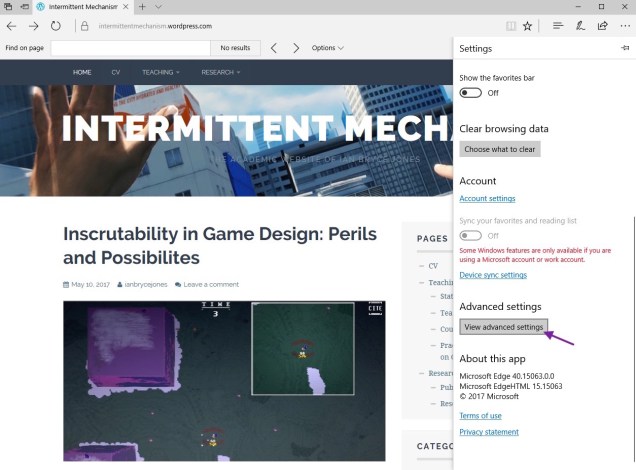Pin the Settings pane
Image resolution: width=636 pixels, height=470 pixels.
[x=624, y=48]
